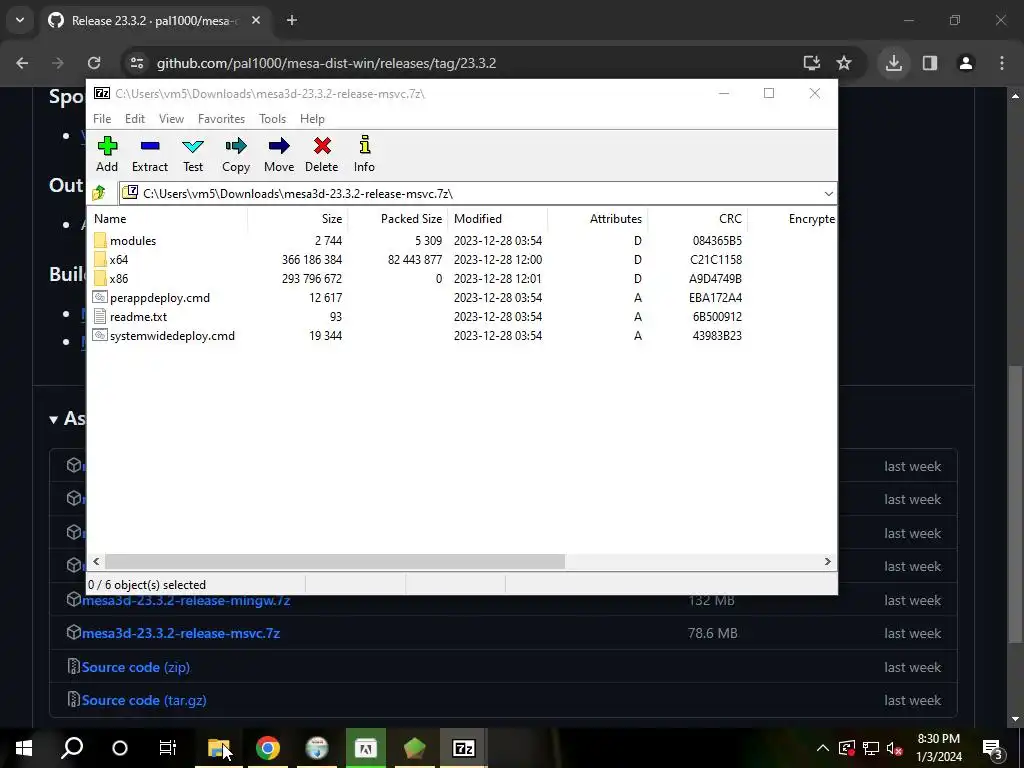Viewport: 1024px width, 768px height.
Task: Select systemwidedeploy.cmd file icon
Action: (x=100, y=335)
